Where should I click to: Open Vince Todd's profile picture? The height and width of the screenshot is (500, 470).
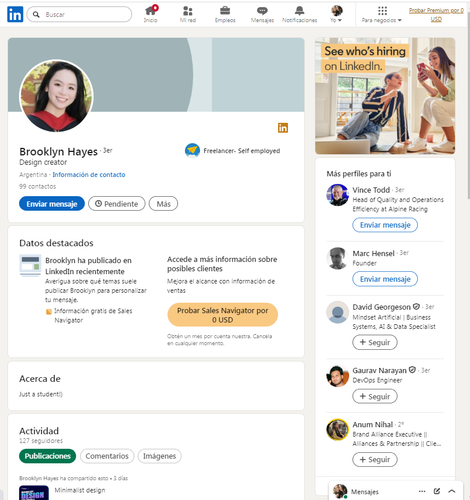click(x=337, y=195)
